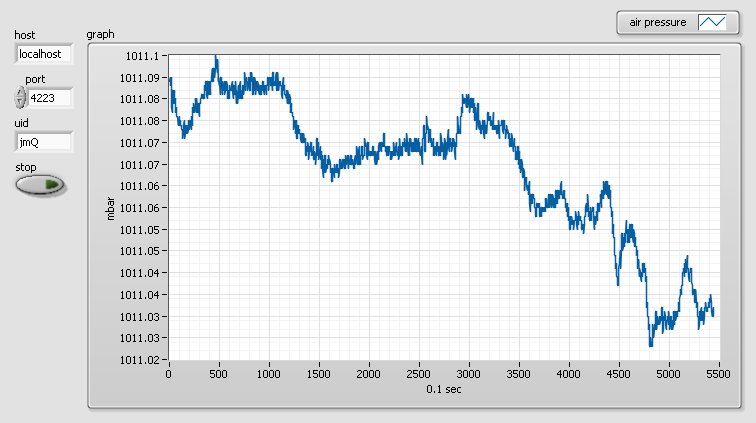756x423 pixels.
Task: Click the 0 X-axis start label
Action: coord(168,374)
